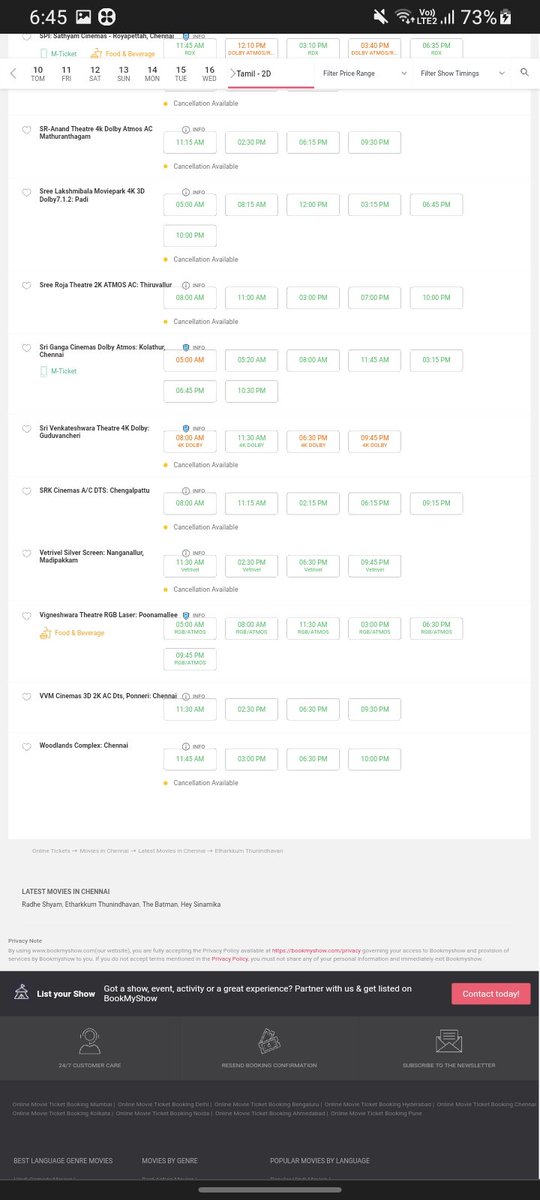
Task: Book 02:30 PM show at VVM Cinemas
Action: coord(251,708)
